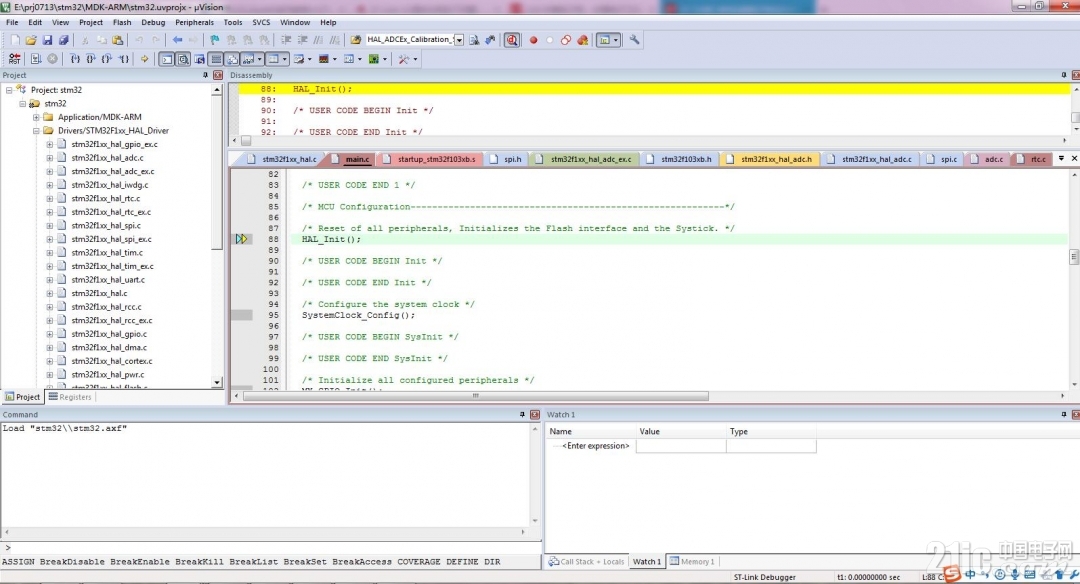1080x584 pixels.
Task: Click HAL_Init(); line 88 in editor
Action: pyautogui.click(x=331, y=239)
